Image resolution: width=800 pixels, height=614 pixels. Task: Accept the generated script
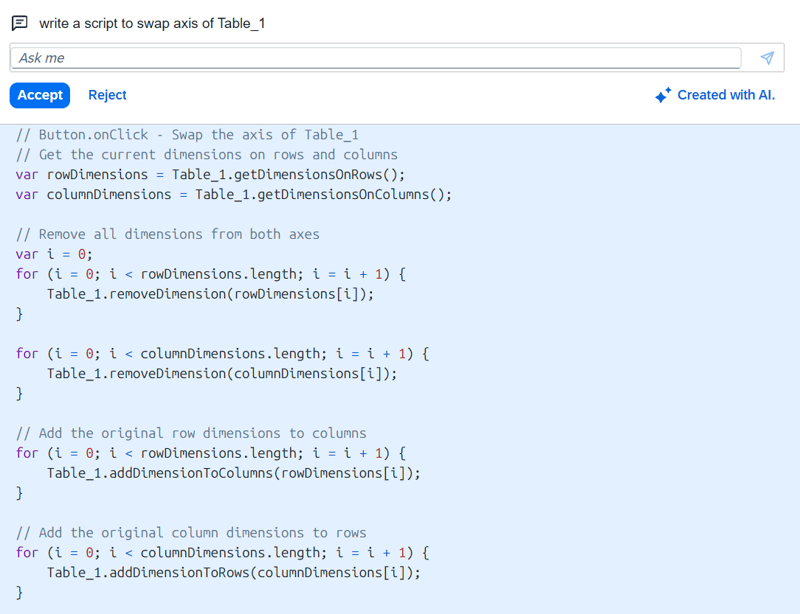coord(40,95)
